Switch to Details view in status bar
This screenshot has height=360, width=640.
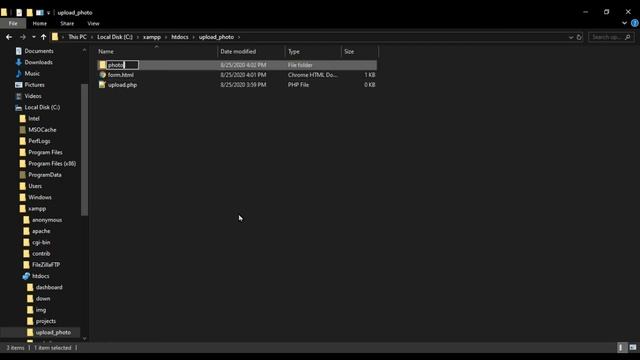tap(621, 348)
